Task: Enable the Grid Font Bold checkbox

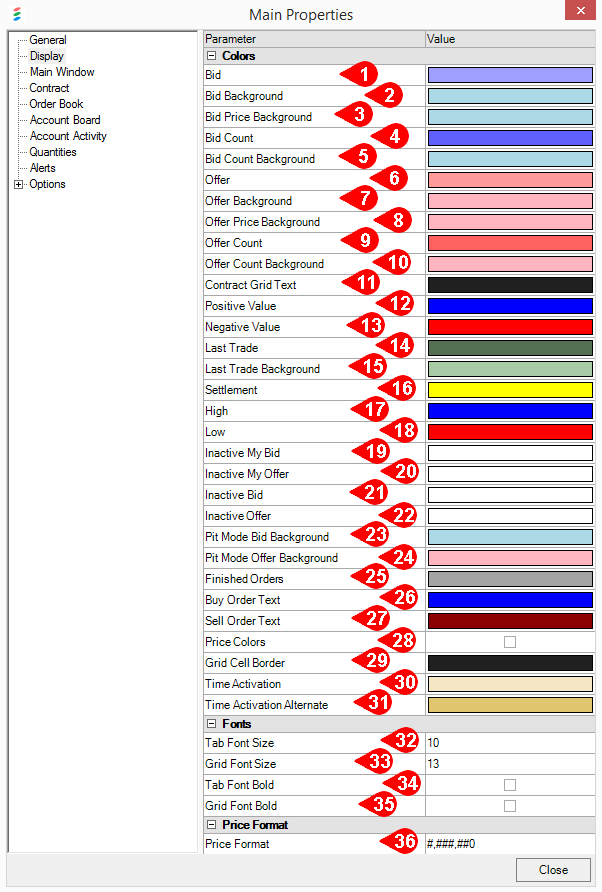Action: pos(510,806)
